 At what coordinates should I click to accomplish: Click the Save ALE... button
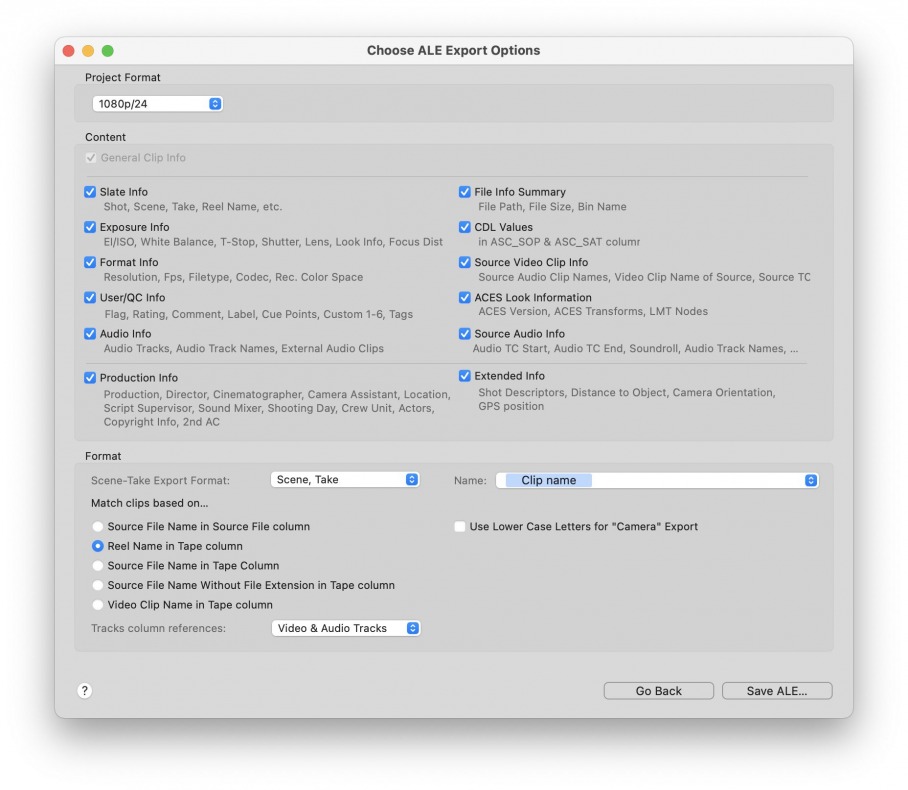[x=777, y=691]
